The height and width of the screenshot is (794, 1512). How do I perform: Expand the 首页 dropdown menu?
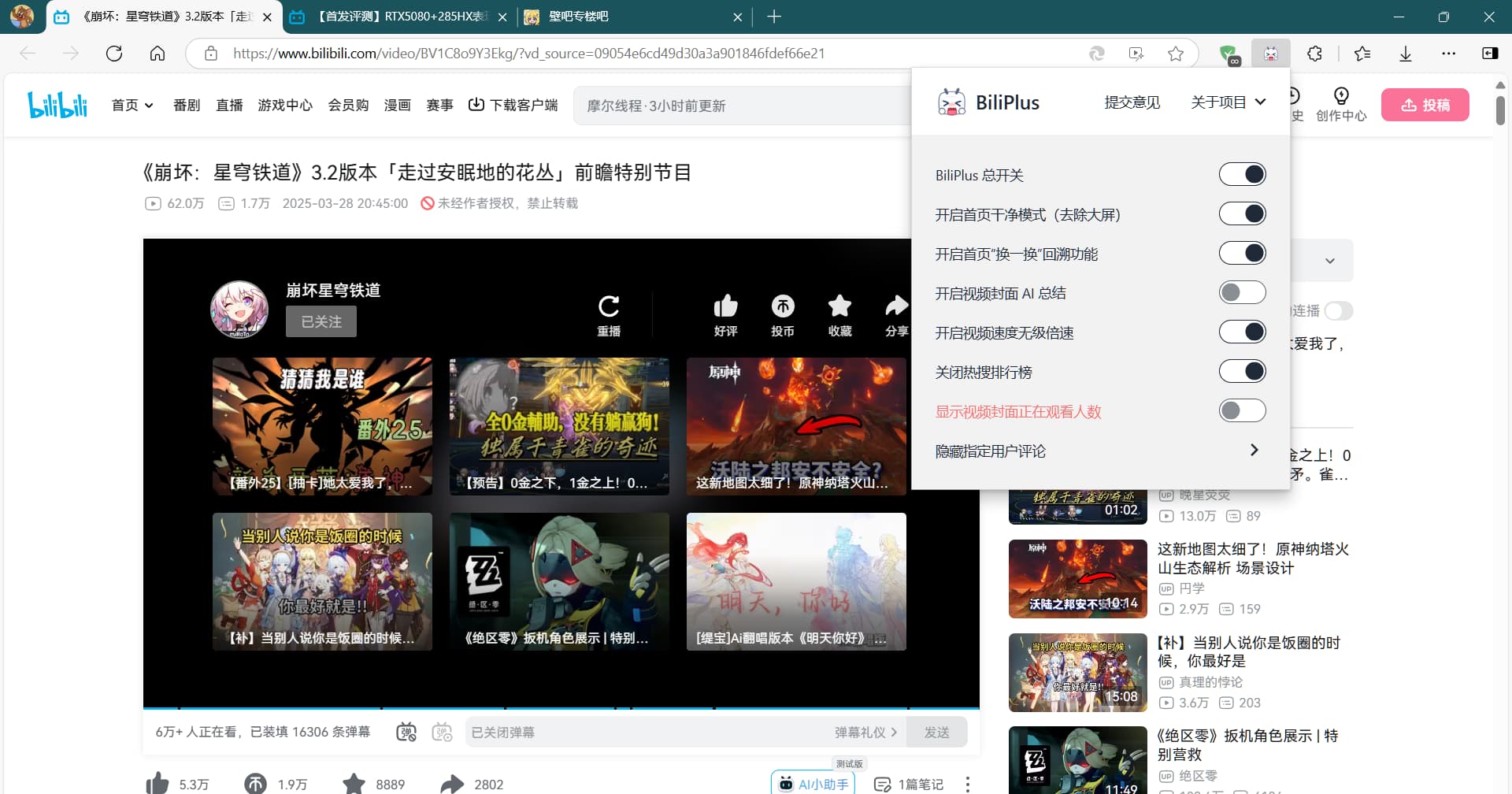click(132, 105)
